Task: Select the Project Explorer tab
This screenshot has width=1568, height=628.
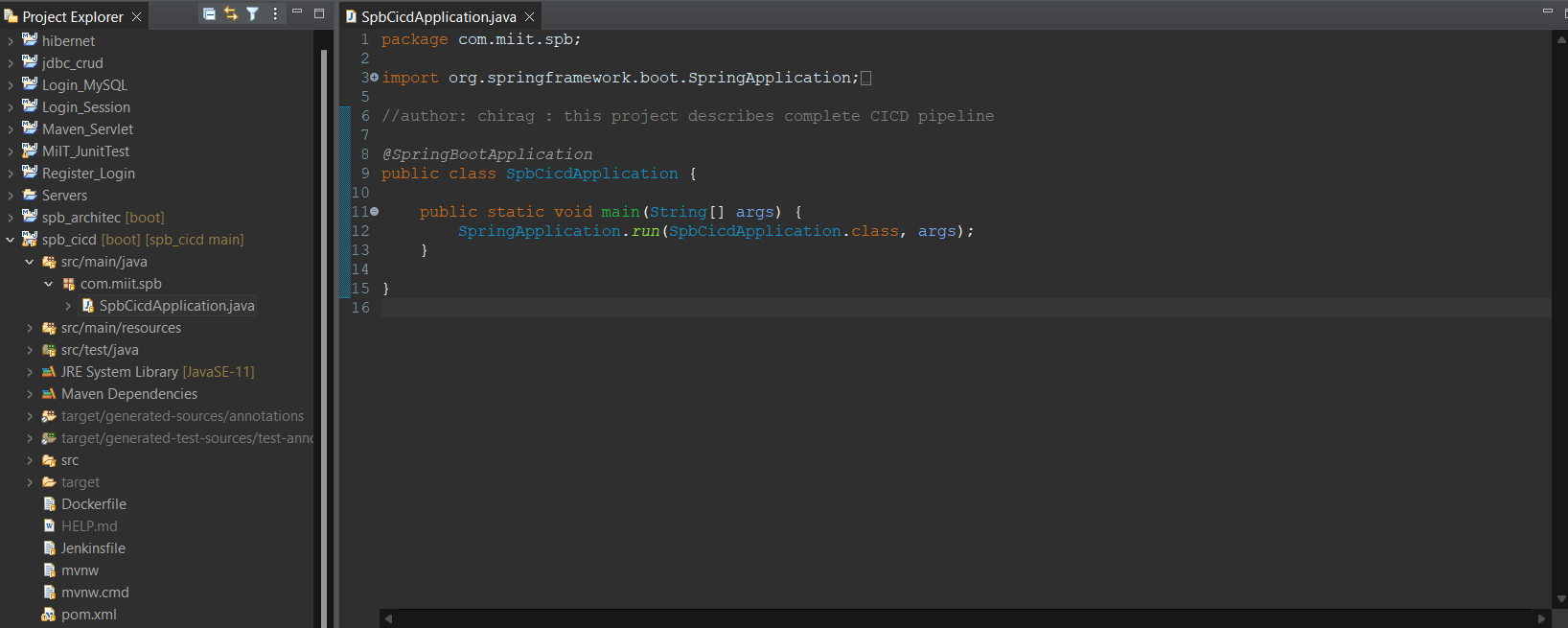Action: (x=73, y=17)
